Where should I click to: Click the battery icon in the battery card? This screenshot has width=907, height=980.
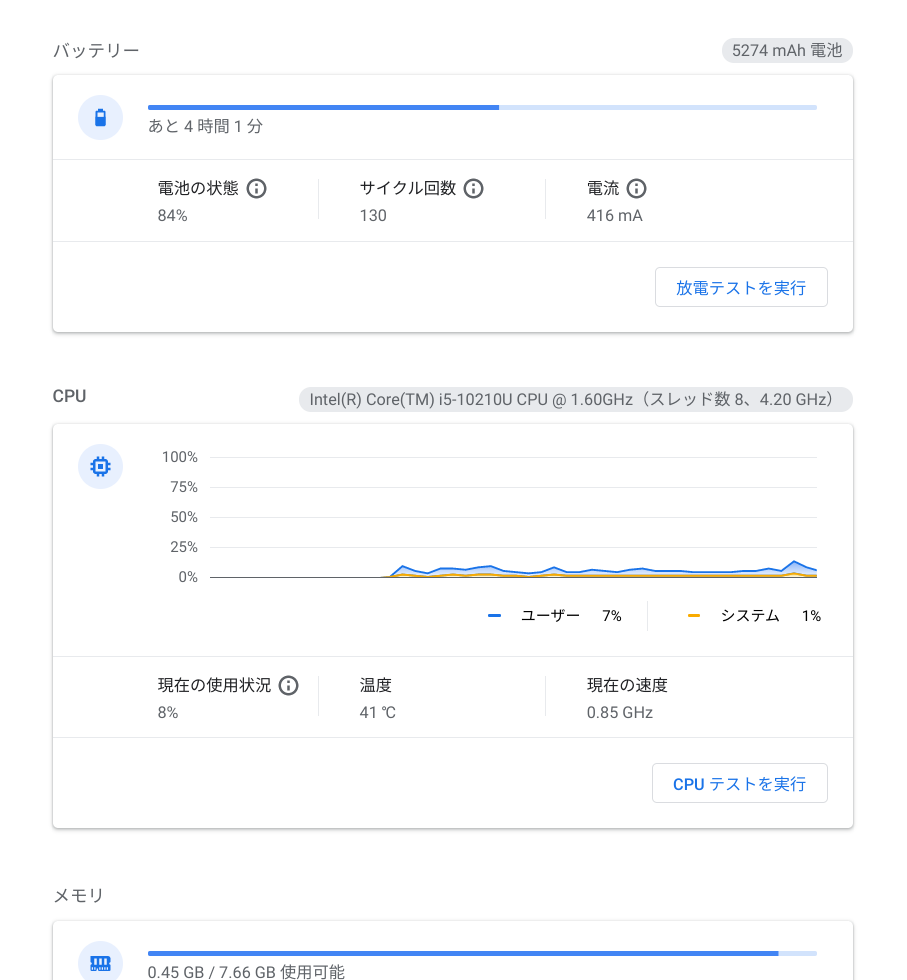tap(100, 118)
